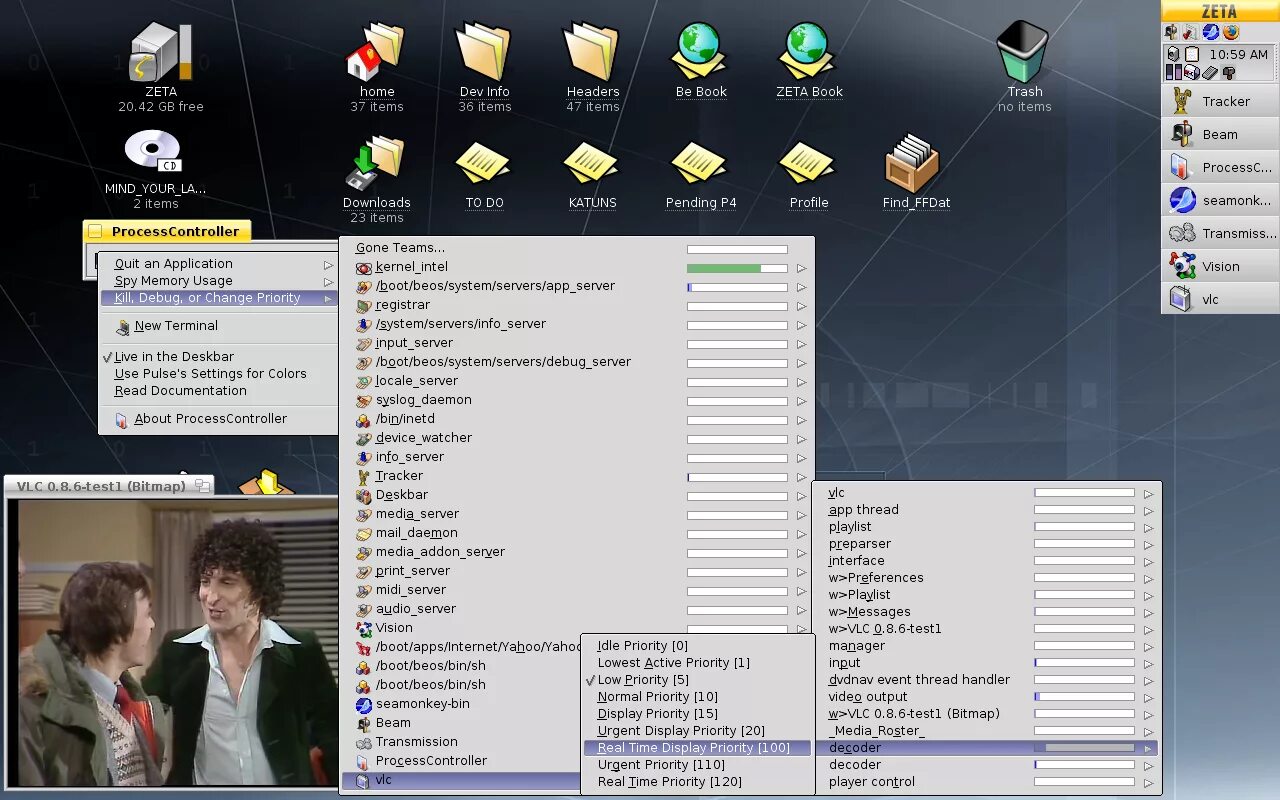Click highlighted decoder thread usage bar
Screen dimensions: 1280x800
(x=1084, y=748)
